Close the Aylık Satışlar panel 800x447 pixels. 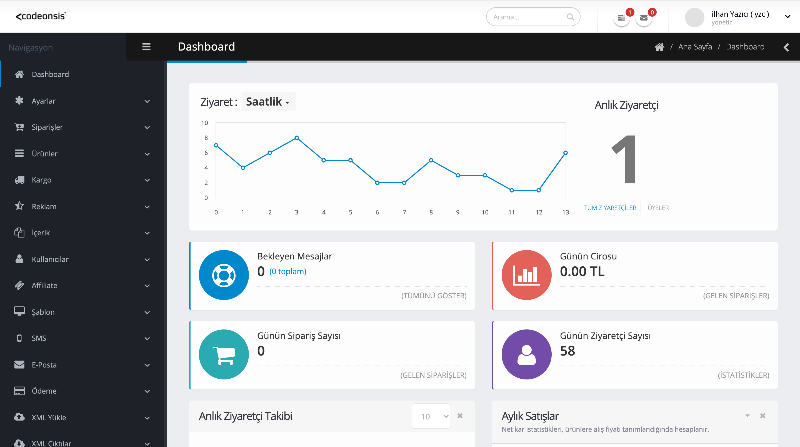point(762,415)
